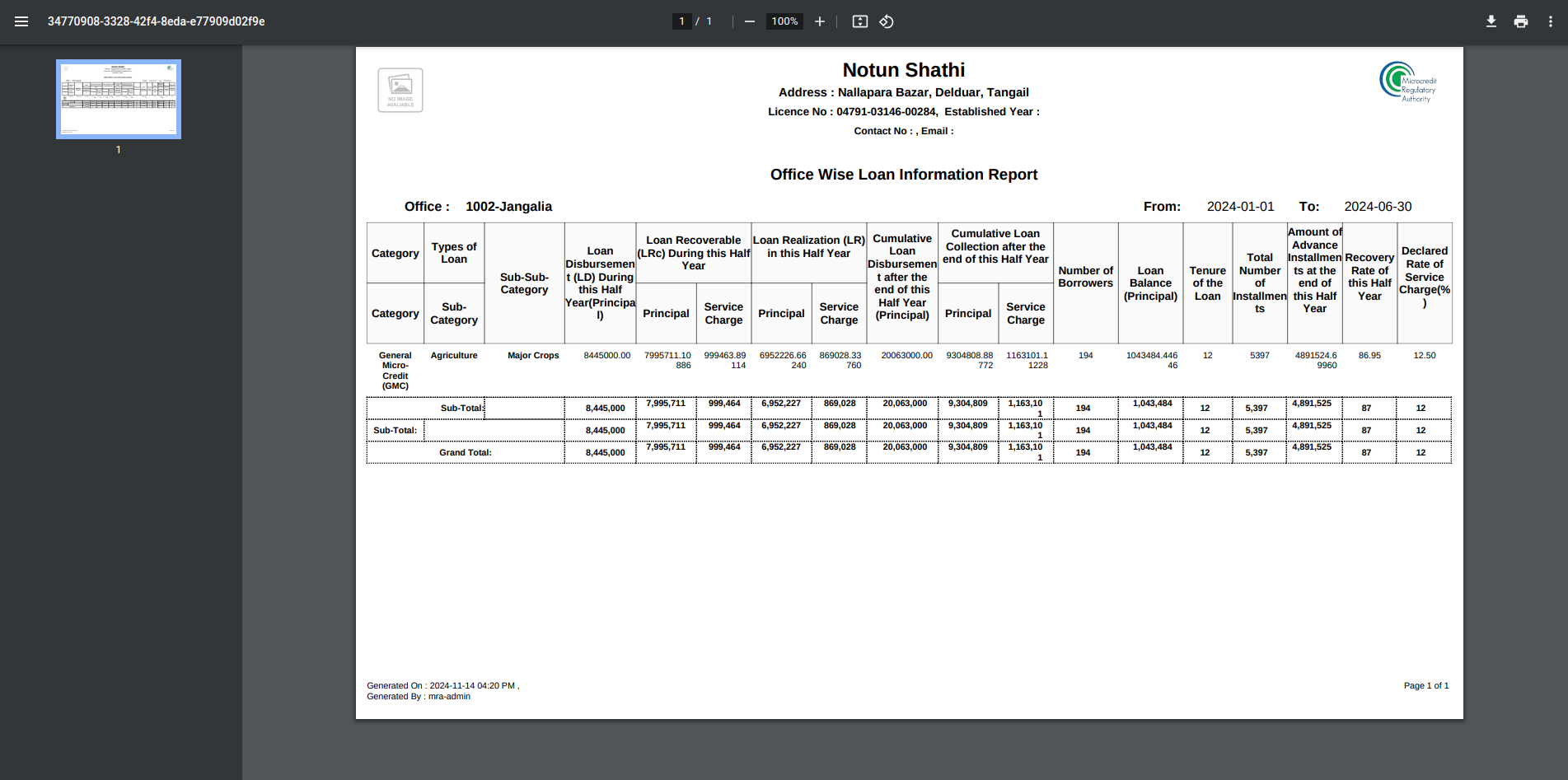Click the no image available placeholder
This screenshot has width=1568, height=780.
400,90
